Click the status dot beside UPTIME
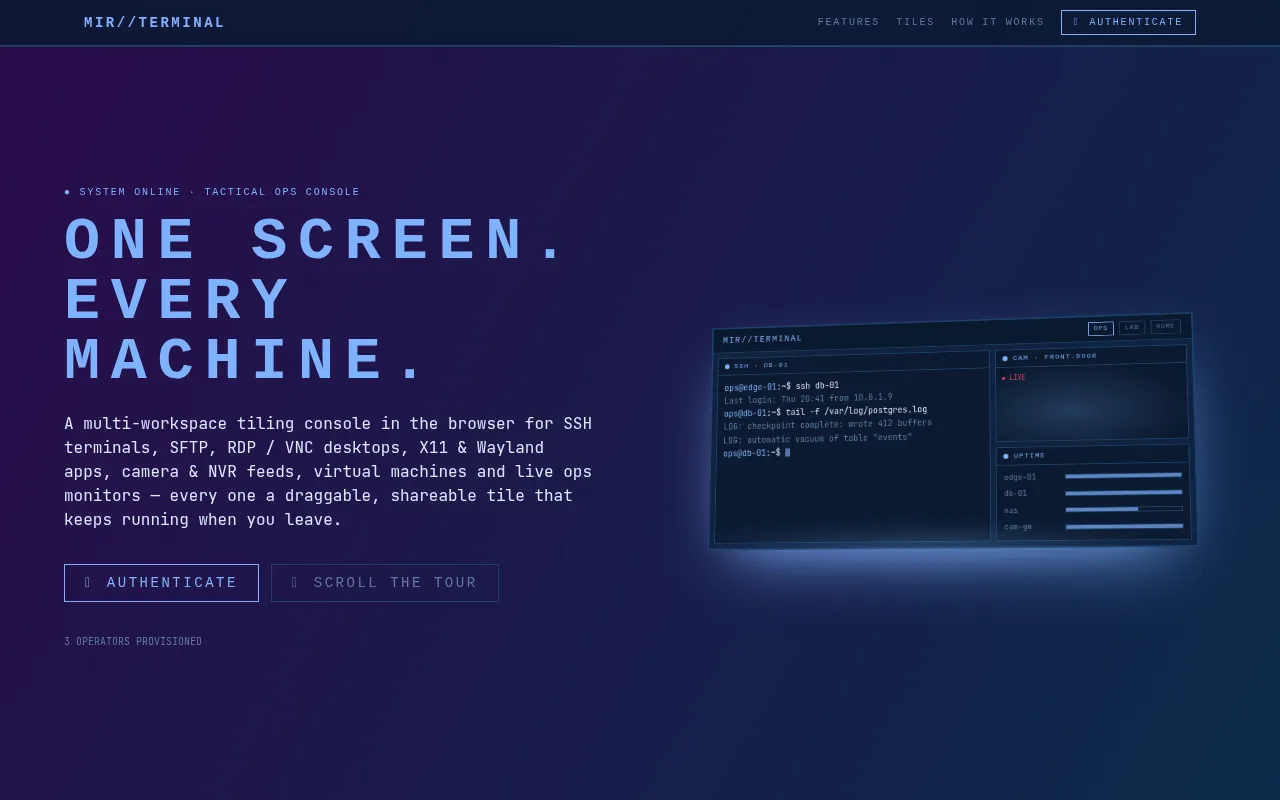The image size is (1280, 800). (x=1006, y=456)
